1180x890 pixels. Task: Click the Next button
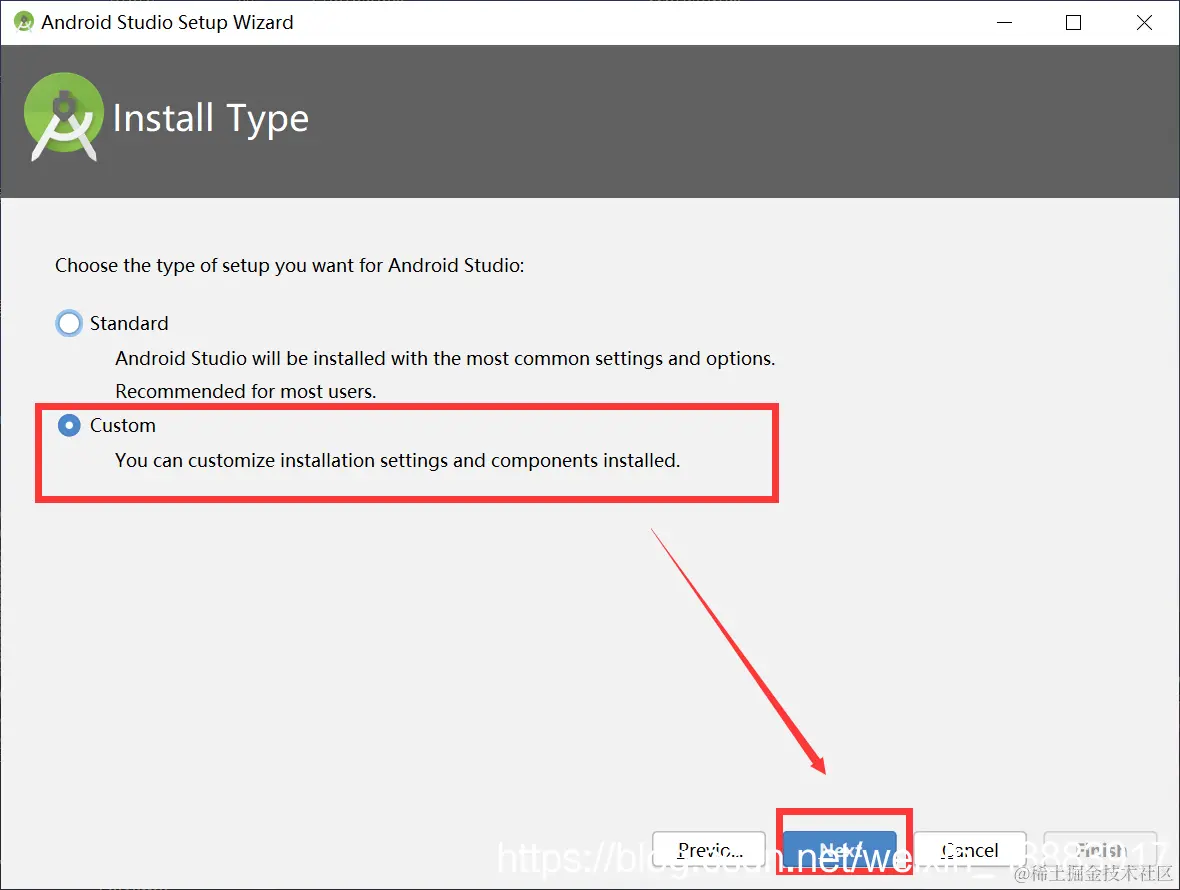840,850
